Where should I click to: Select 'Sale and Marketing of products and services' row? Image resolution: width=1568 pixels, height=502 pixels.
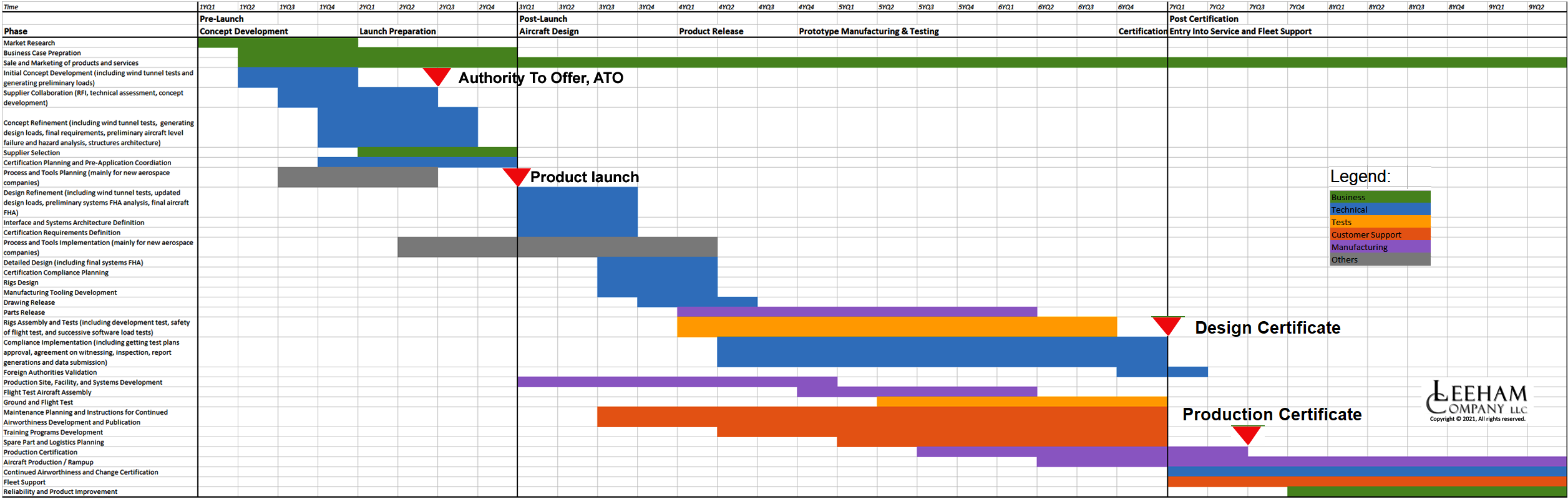pyautogui.click(x=71, y=63)
